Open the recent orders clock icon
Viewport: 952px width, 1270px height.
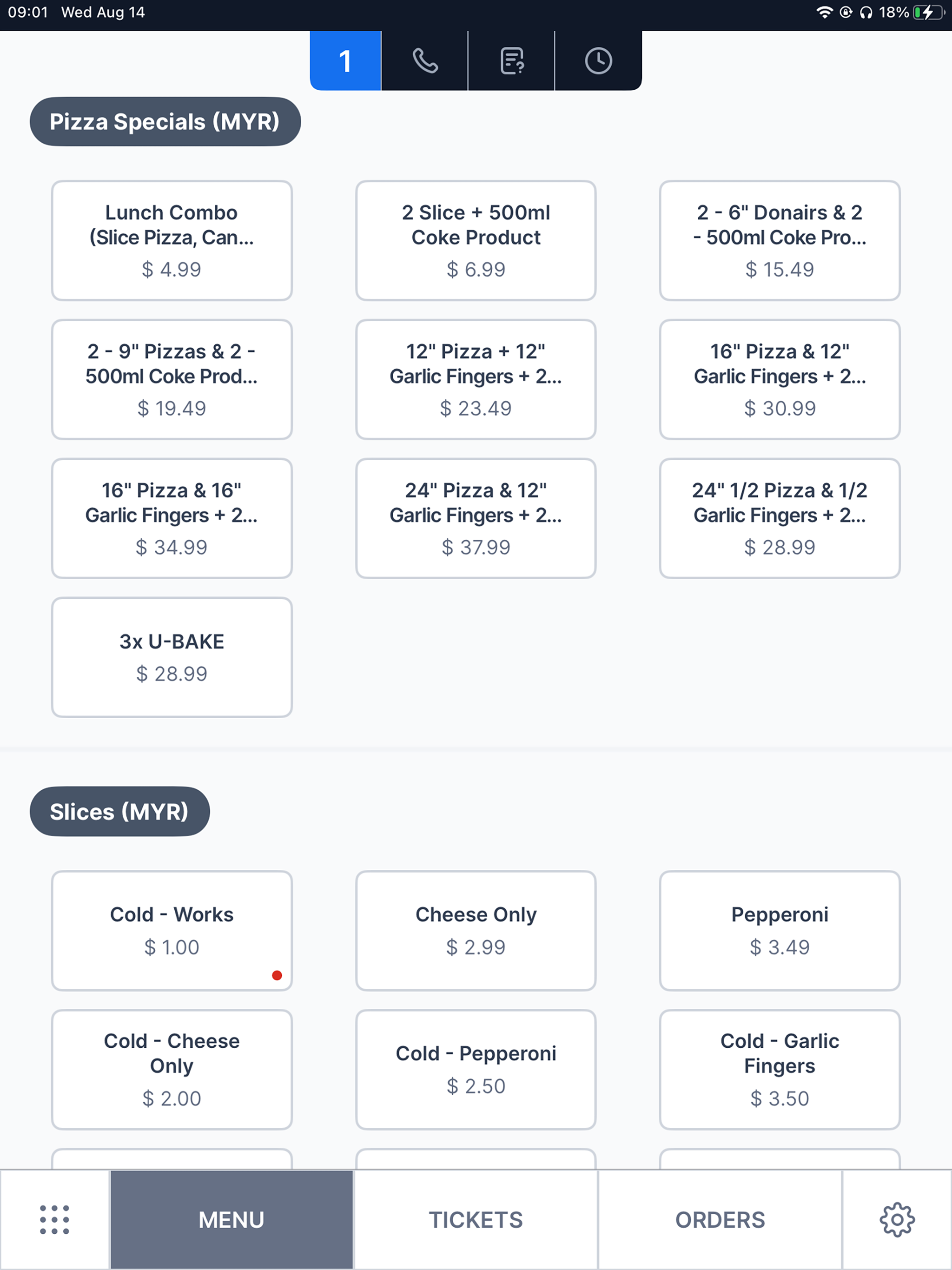[598, 60]
